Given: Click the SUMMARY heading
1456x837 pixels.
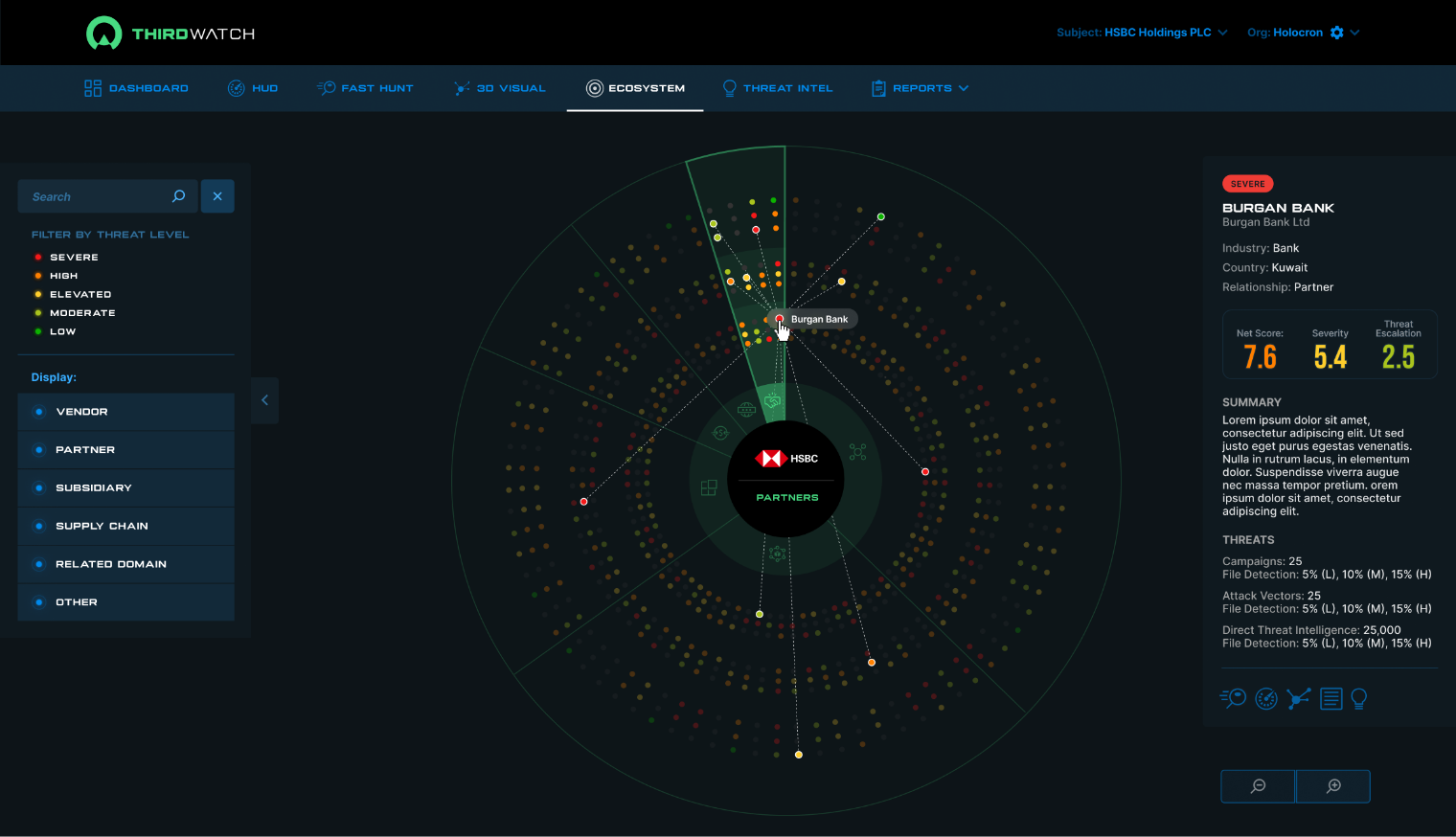Looking at the screenshot, I should coord(1252,402).
